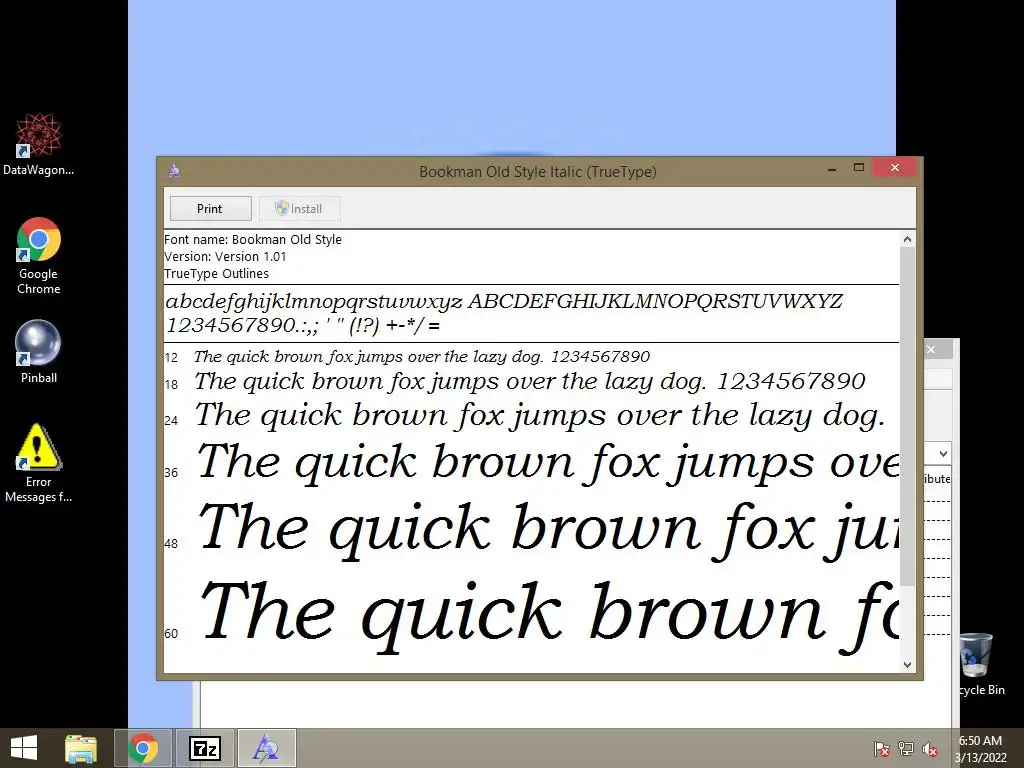Switch to Chrome in the taskbar

143,748
